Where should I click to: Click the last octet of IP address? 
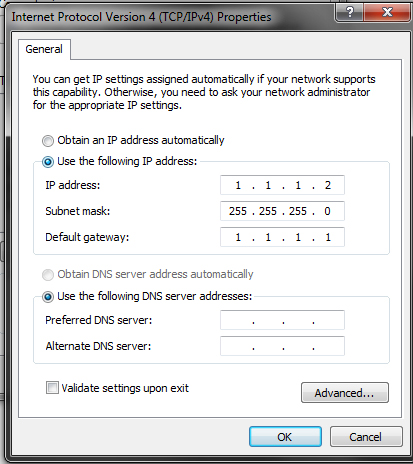[x=328, y=185]
